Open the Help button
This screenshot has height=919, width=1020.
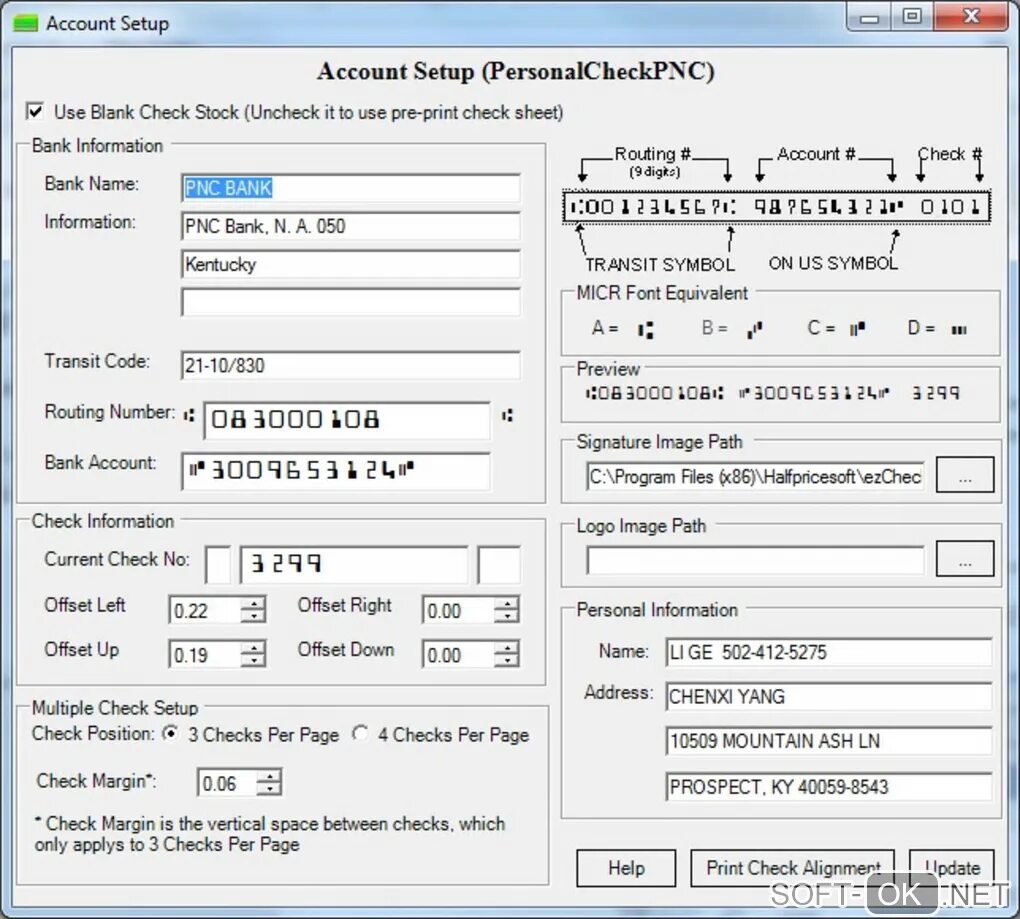pos(626,868)
